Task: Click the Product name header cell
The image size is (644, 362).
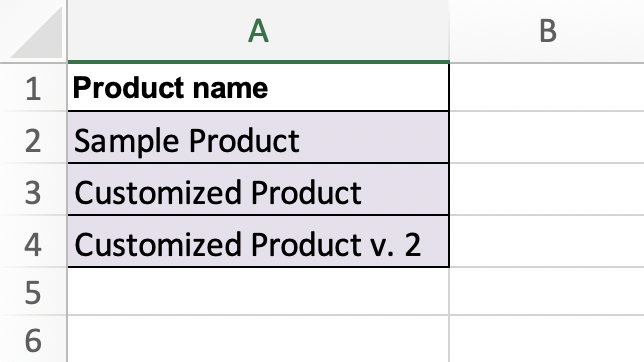Action: pos(258,88)
